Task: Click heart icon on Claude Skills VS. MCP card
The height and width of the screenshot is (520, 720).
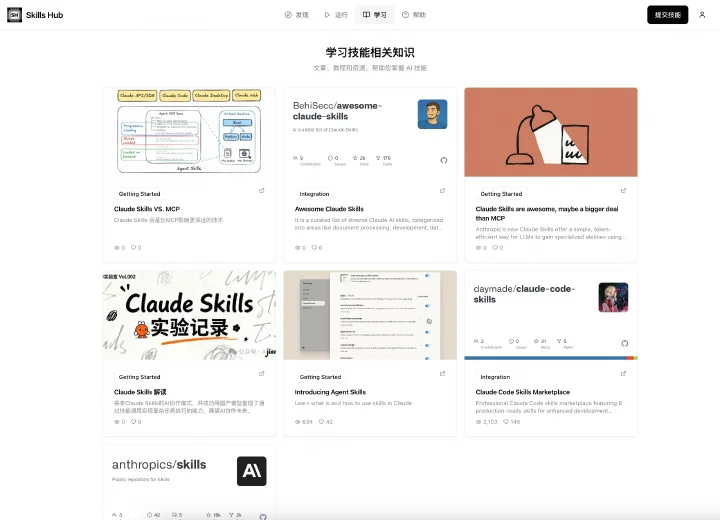Action: [133, 248]
